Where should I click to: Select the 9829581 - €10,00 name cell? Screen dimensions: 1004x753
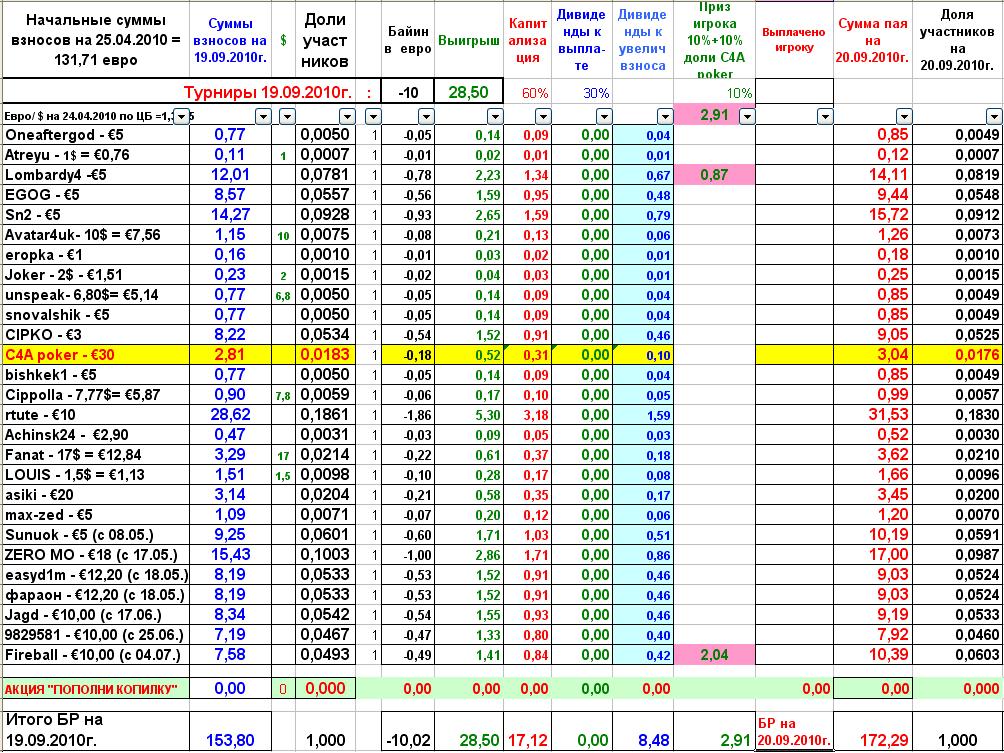pyautogui.click(x=96, y=635)
